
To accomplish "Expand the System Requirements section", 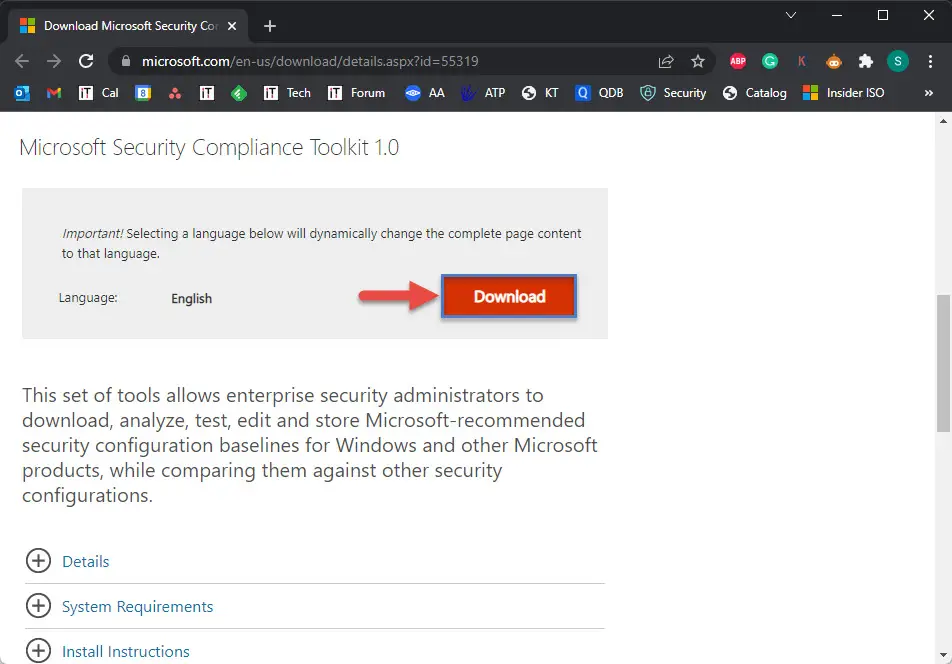I will pos(137,606).
